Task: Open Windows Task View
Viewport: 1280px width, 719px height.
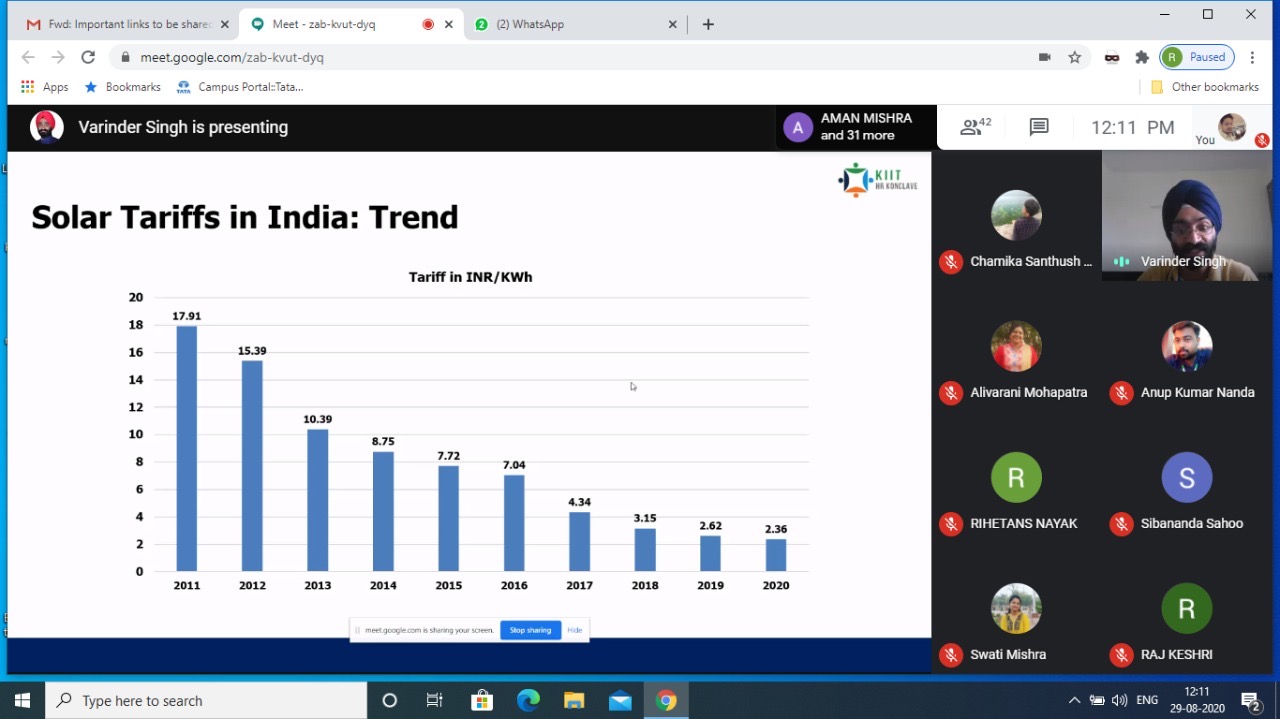Action: 435,700
